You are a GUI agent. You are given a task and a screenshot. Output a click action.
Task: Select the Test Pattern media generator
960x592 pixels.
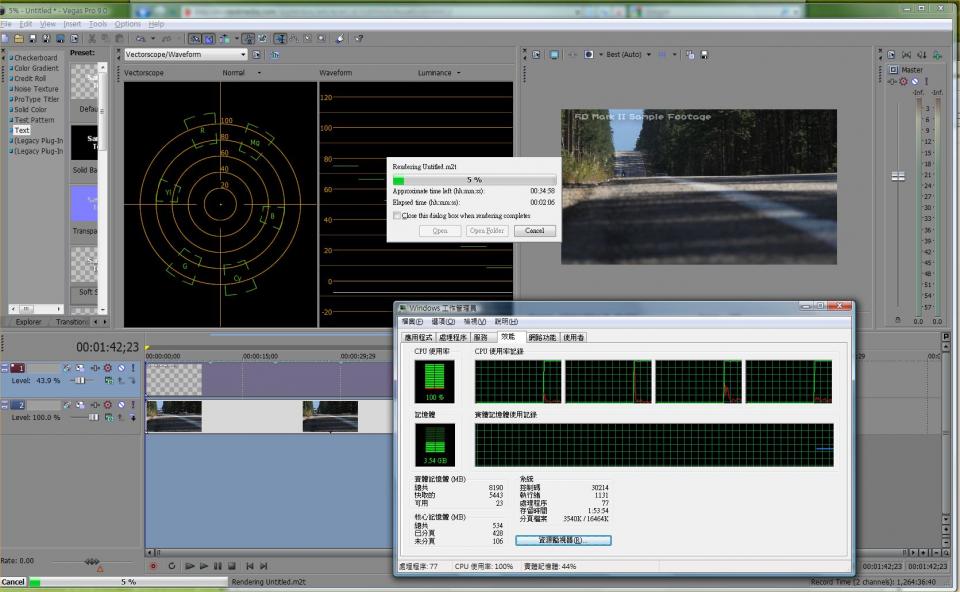(x=34, y=120)
